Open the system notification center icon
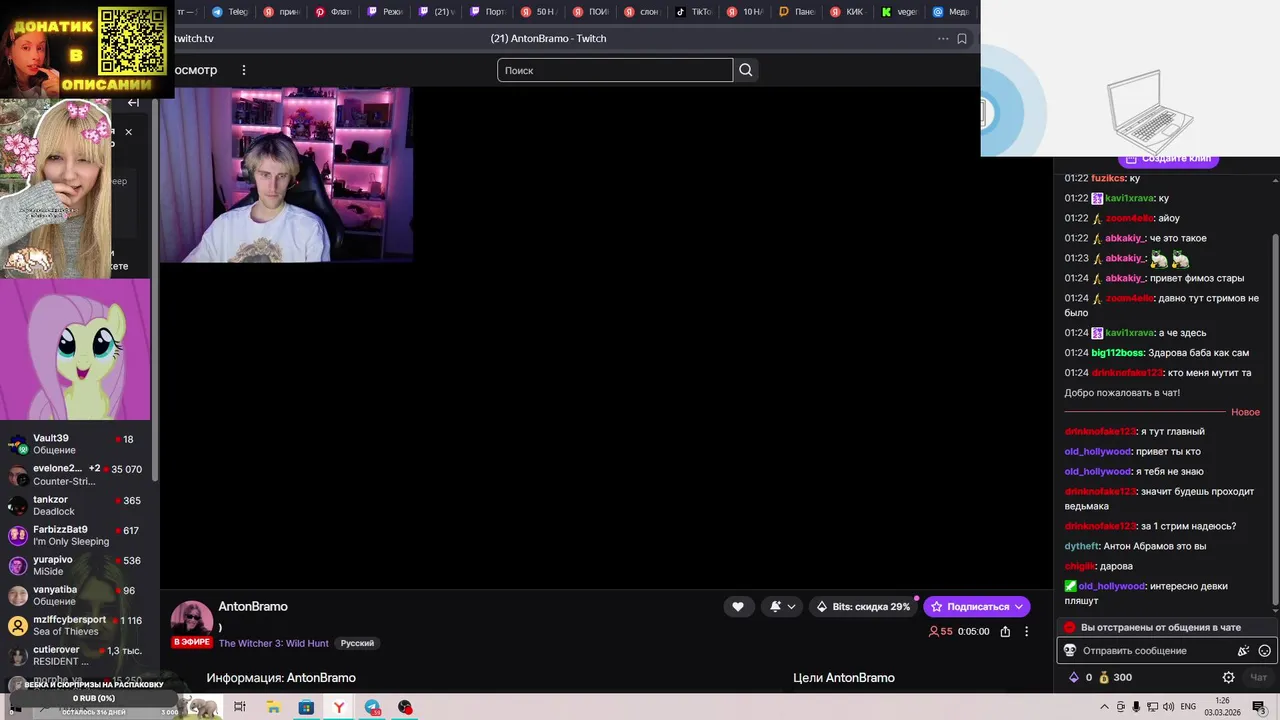Screen dimensions: 1280x720 1258,707
